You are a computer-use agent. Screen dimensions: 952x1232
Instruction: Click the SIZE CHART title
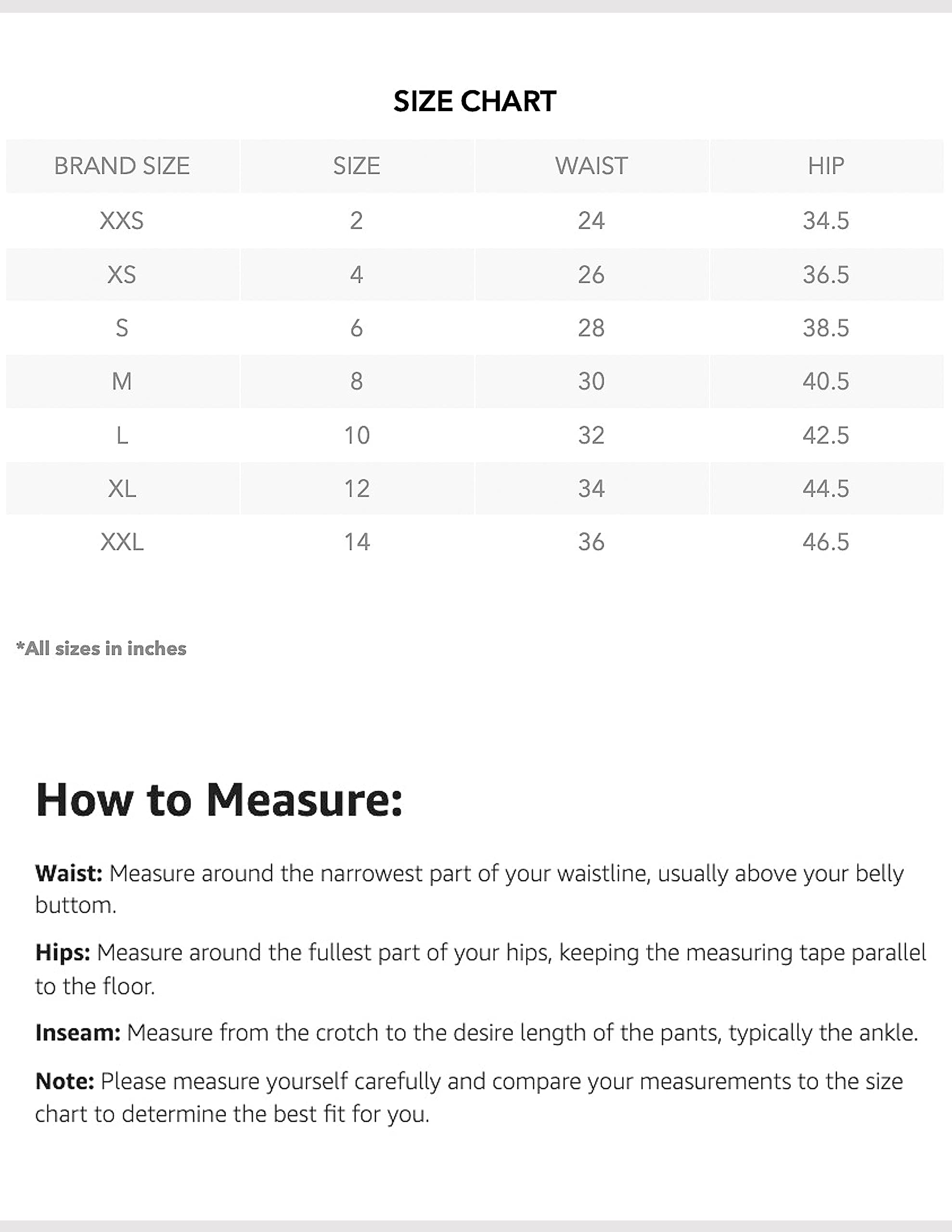pyautogui.click(x=475, y=102)
